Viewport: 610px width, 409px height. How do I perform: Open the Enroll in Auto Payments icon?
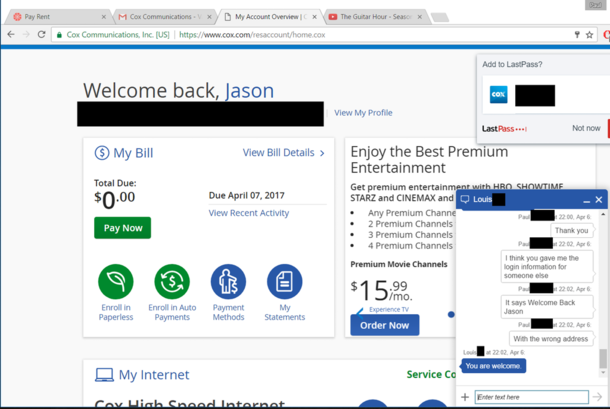172,281
